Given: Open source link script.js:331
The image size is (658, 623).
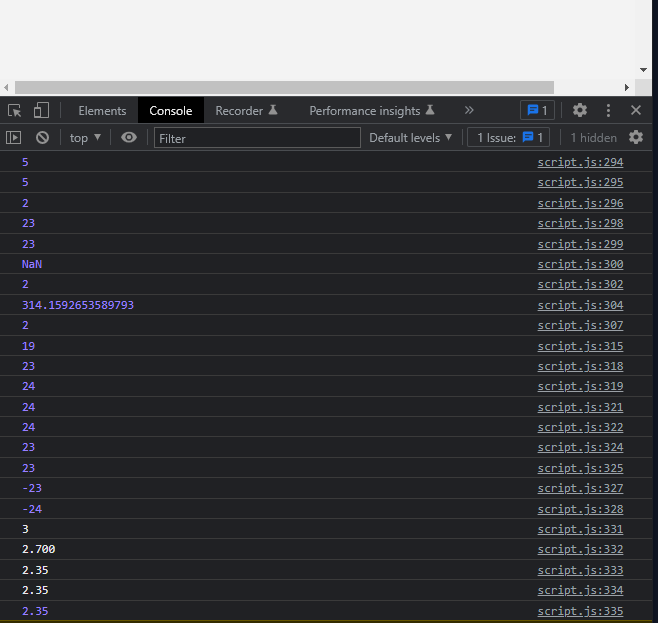Looking at the screenshot, I should 580,529.
